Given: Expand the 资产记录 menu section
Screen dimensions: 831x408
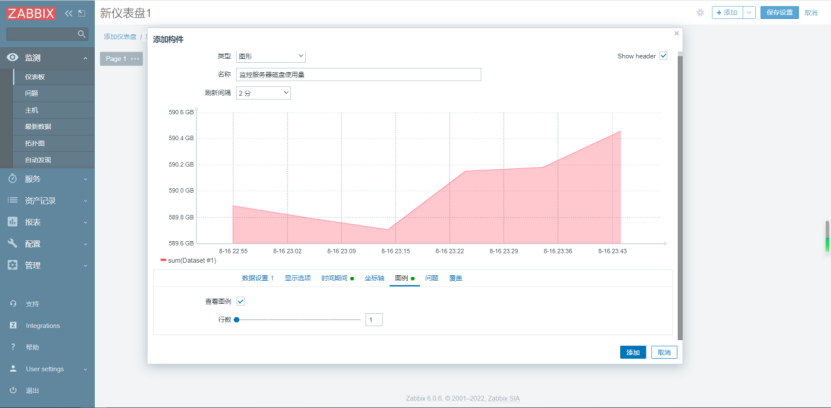Looking at the screenshot, I should (x=85, y=200).
